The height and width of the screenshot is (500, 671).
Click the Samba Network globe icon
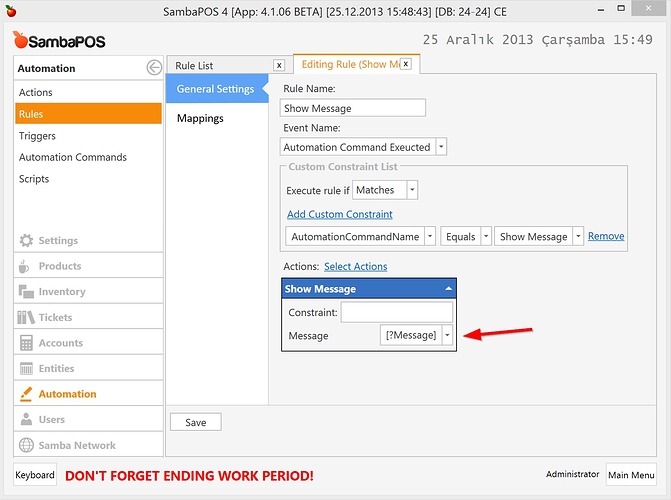26,445
